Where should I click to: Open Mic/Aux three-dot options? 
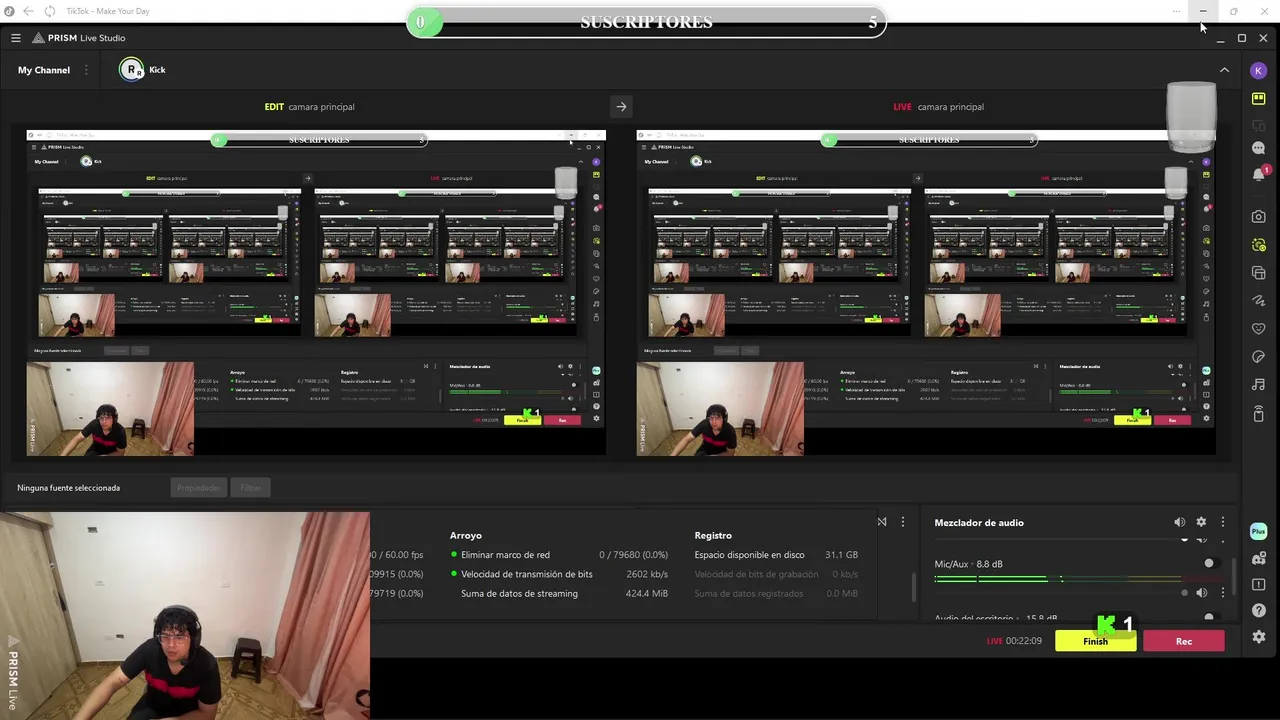tap(1222, 593)
